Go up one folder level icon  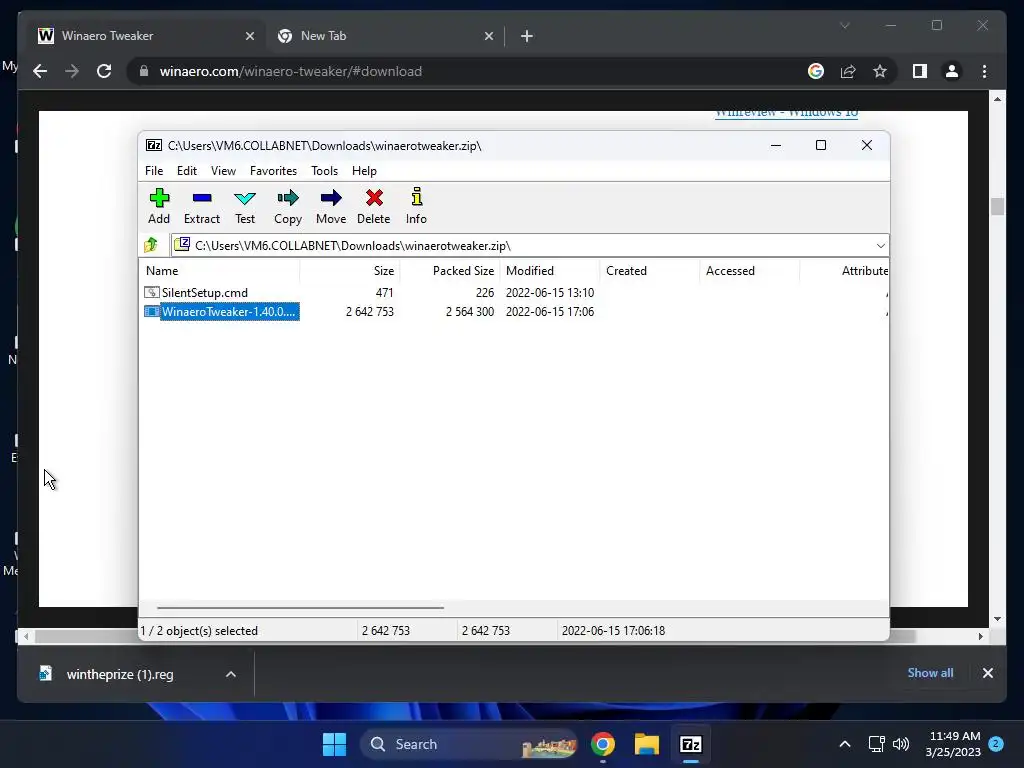tap(152, 245)
